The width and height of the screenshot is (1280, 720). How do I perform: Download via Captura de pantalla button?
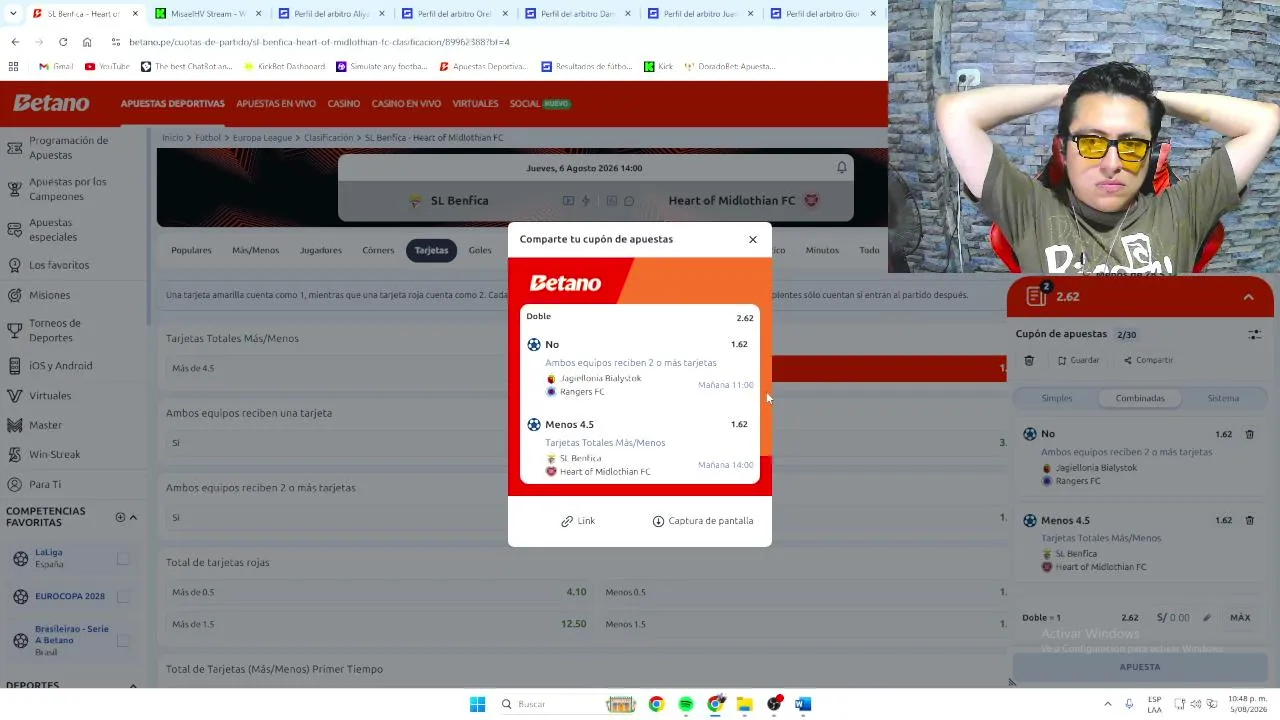coord(702,521)
